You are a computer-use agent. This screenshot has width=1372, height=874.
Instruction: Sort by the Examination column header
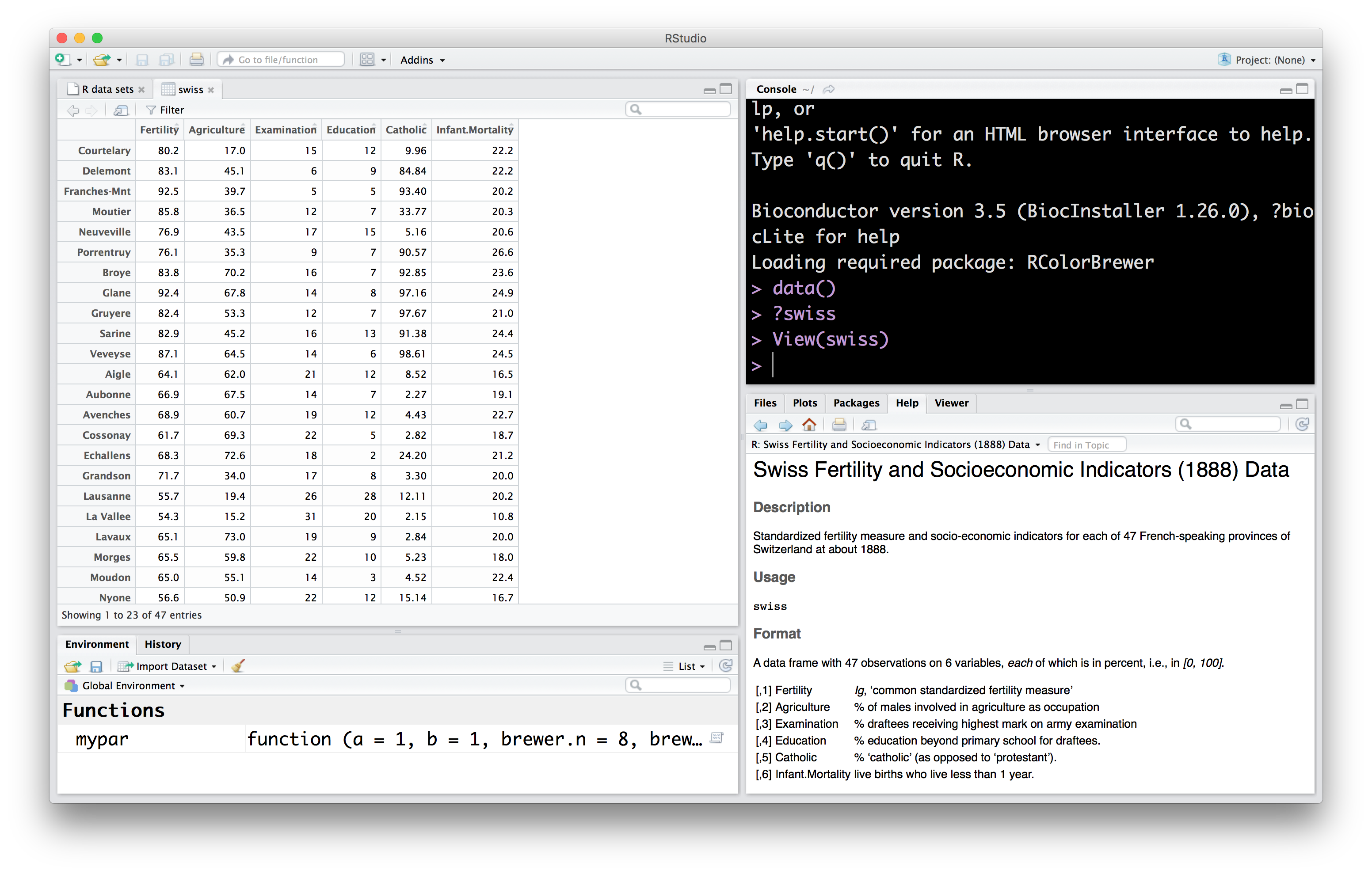[x=286, y=130]
